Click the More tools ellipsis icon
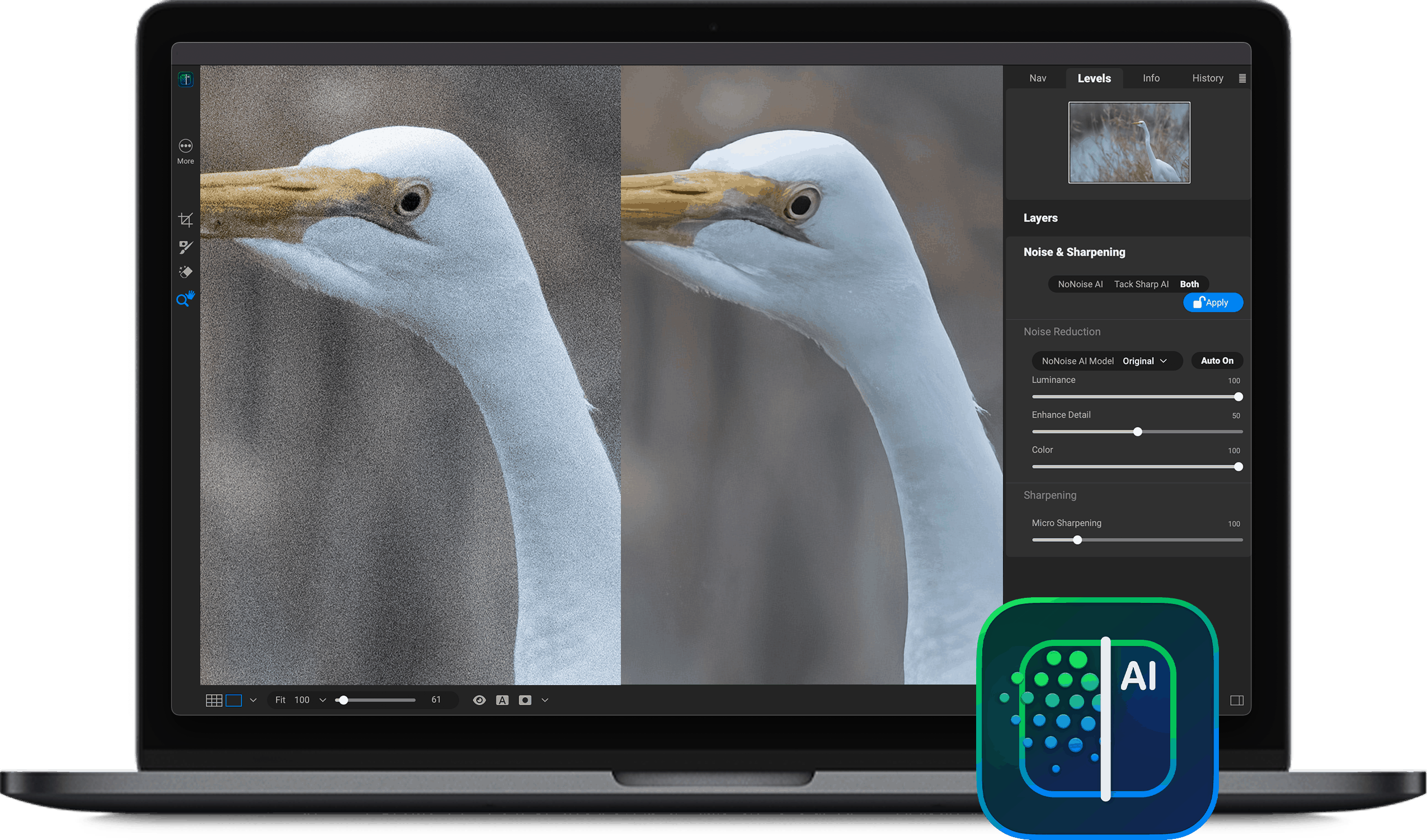 [x=186, y=147]
